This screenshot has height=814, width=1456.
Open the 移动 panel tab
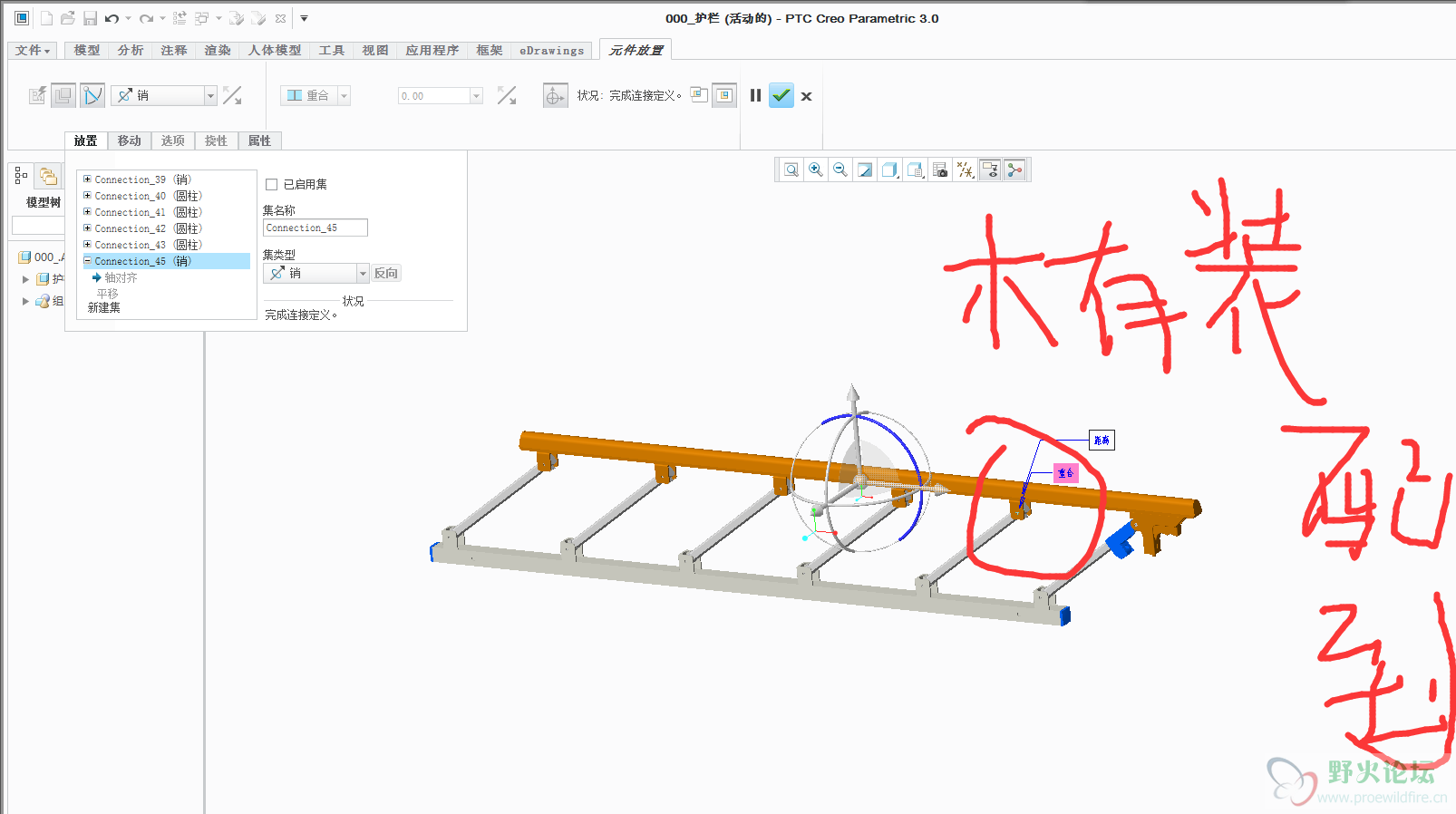coord(130,141)
